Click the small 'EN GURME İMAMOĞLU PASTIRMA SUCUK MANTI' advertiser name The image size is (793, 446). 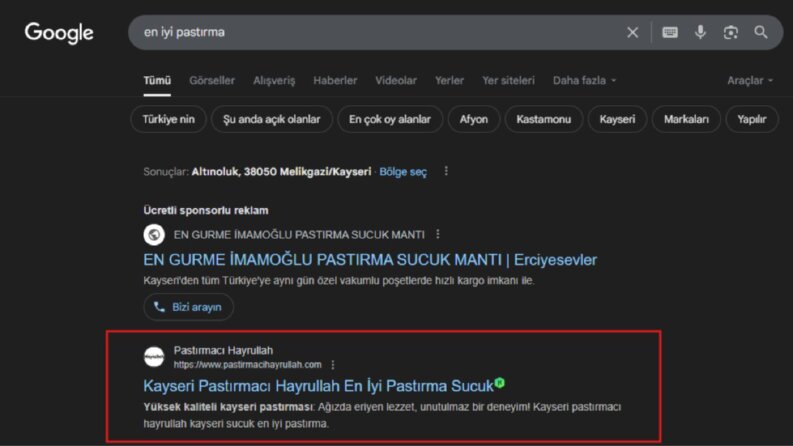299,235
